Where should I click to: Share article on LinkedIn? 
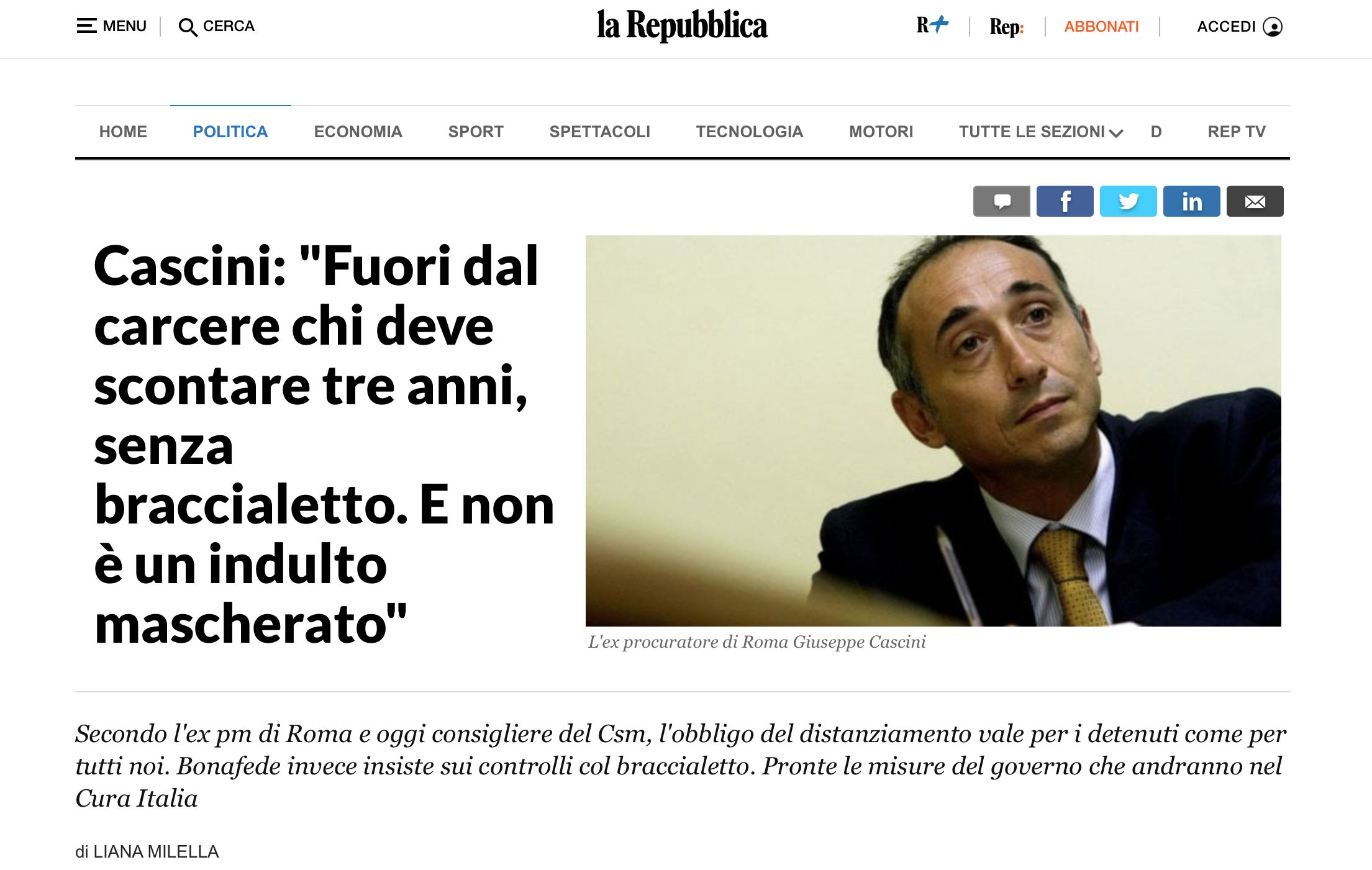point(1191,201)
